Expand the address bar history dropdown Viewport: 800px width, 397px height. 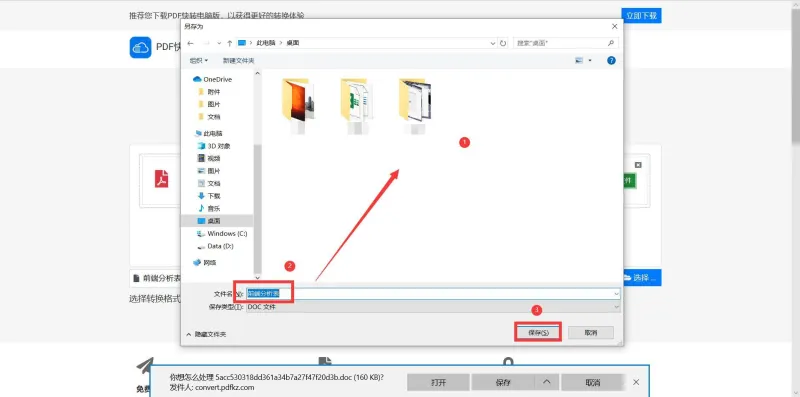point(493,43)
